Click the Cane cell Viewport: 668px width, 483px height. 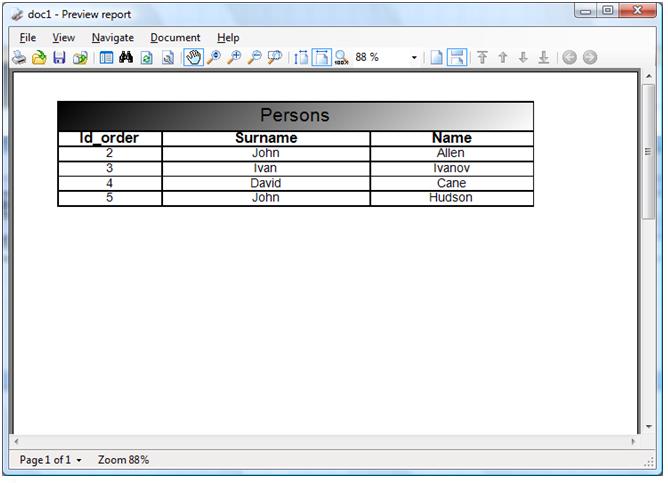(x=452, y=183)
